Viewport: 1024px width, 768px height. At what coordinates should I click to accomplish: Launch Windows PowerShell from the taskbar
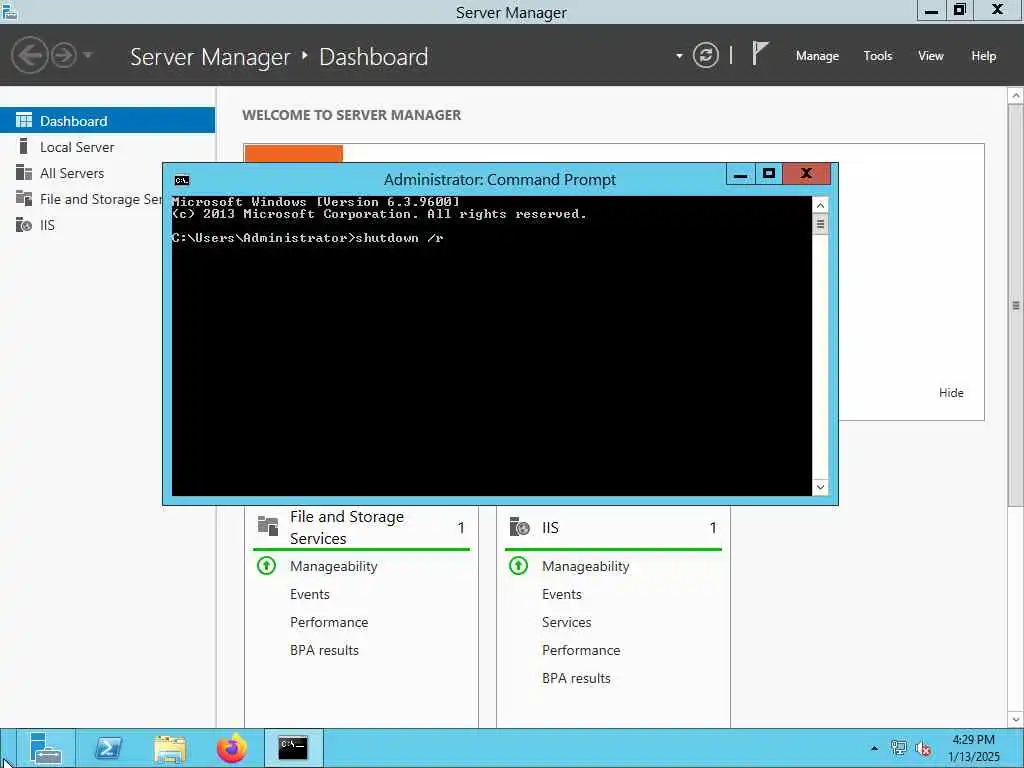(108, 748)
